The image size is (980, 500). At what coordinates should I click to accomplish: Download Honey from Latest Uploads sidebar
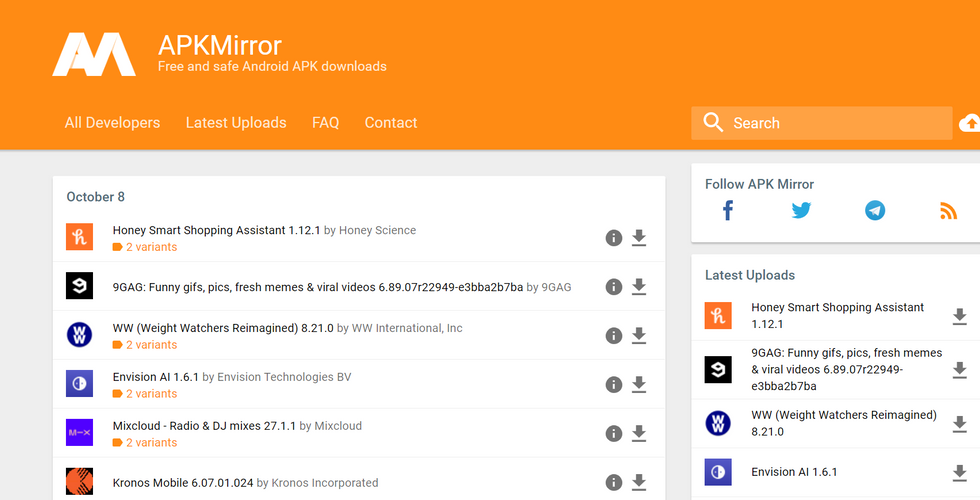(959, 316)
